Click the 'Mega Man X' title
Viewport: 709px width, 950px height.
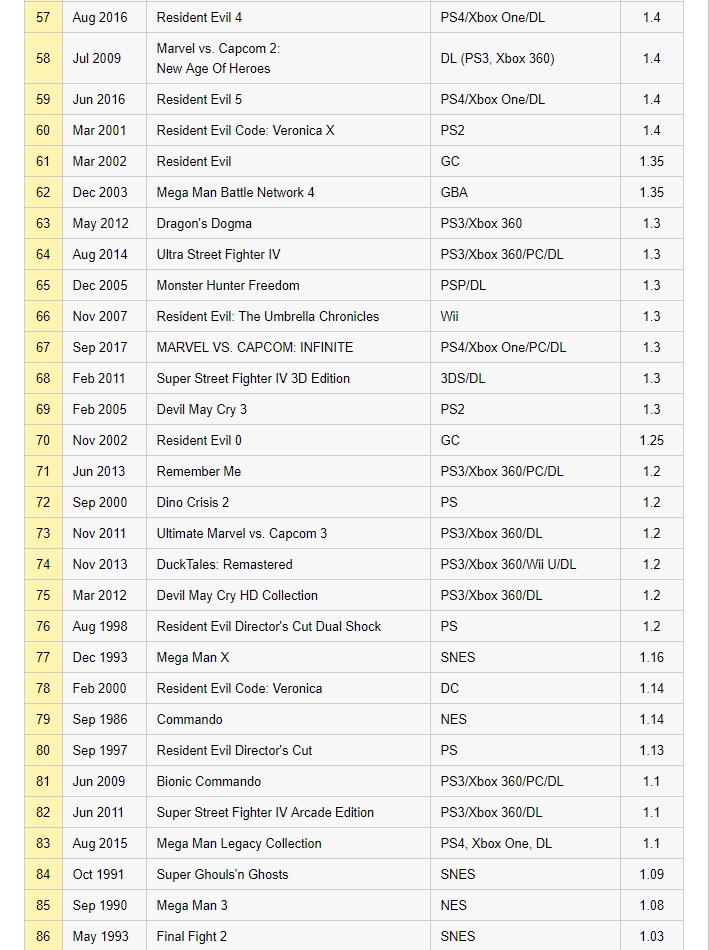coord(193,657)
